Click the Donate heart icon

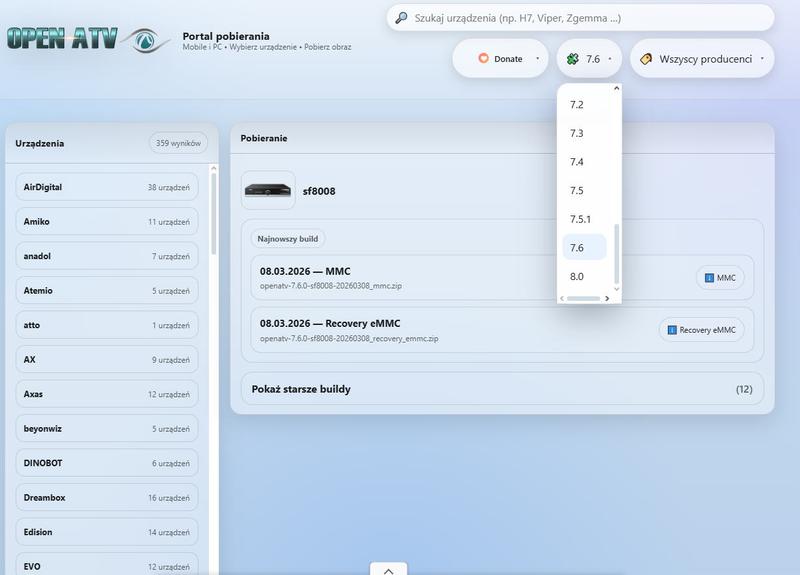pyautogui.click(x=483, y=58)
